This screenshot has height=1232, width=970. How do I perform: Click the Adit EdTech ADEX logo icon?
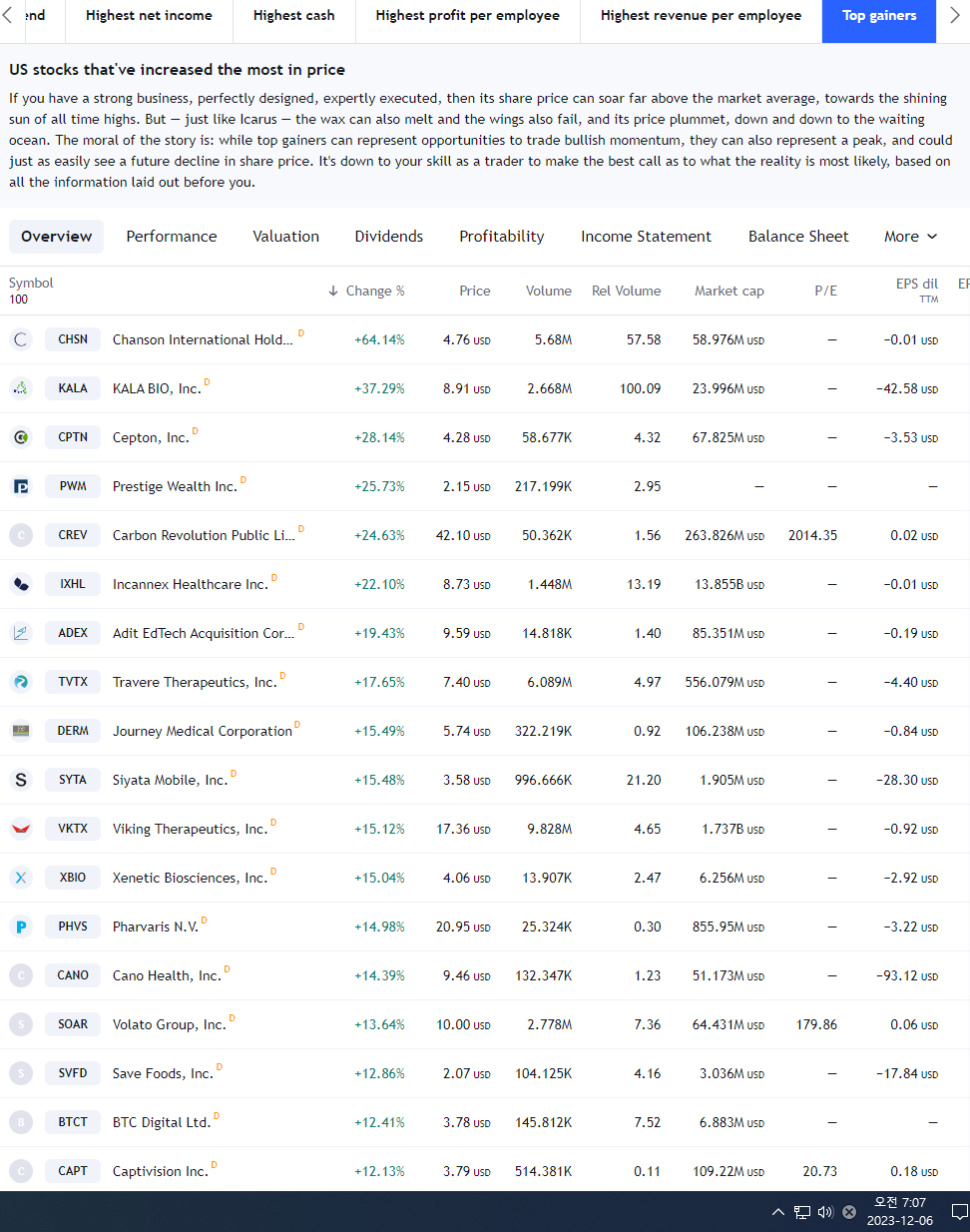click(21, 633)
